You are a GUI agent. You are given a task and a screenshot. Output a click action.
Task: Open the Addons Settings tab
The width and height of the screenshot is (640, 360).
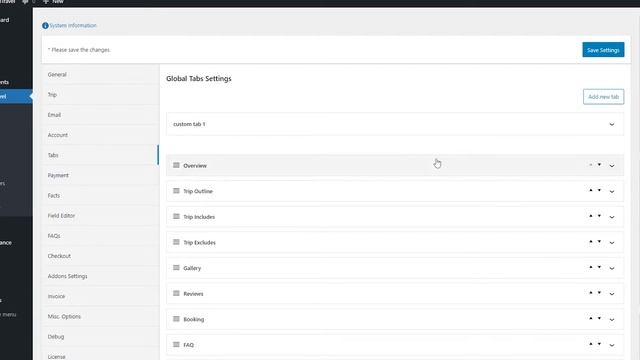[100, 276]
